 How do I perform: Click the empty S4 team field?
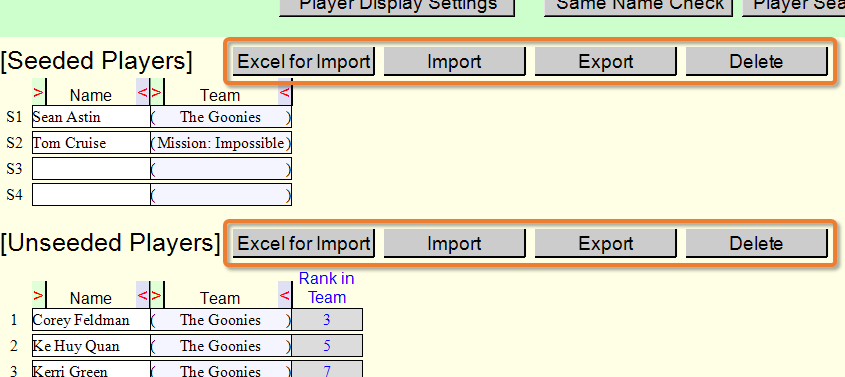pyautogui.click(x=221, y=194)
